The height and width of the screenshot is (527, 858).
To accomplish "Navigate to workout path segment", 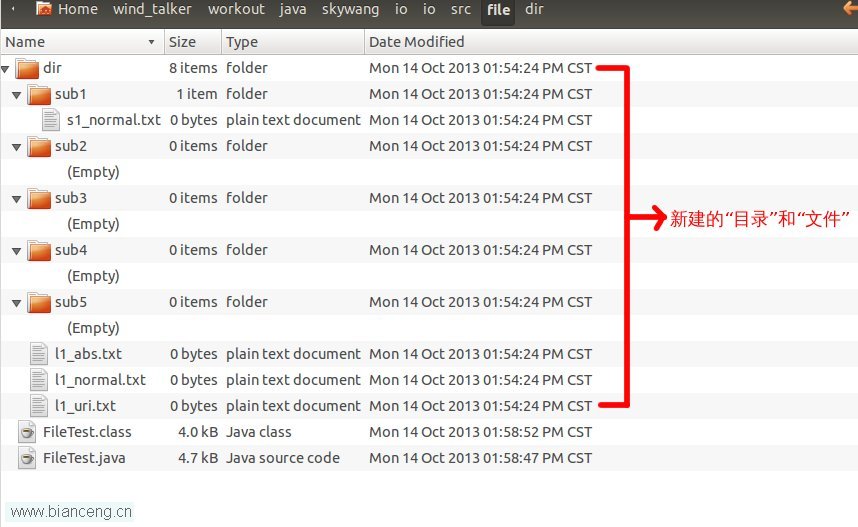I will pos(236,9).
